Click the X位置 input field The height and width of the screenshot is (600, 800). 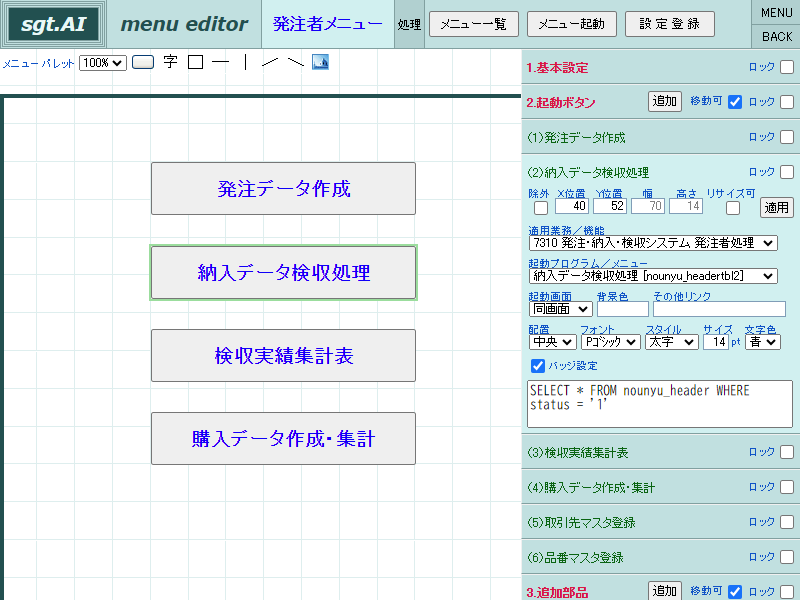(571, 206)
